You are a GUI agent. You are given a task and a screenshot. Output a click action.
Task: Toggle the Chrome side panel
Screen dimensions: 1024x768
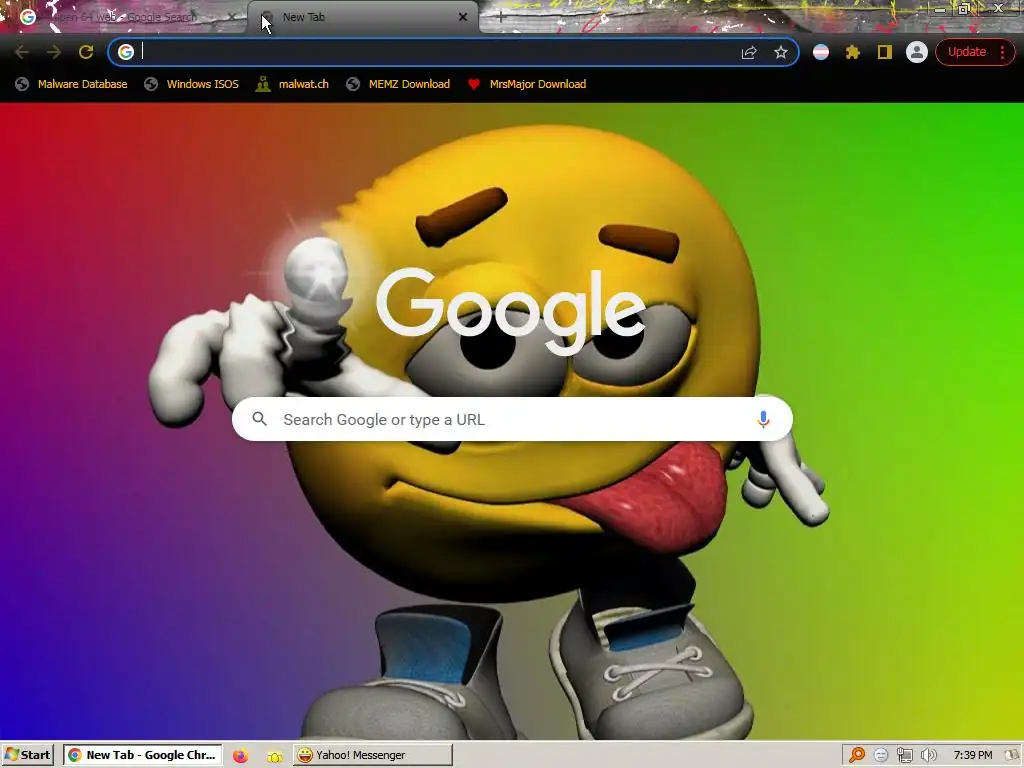[885, 52]
